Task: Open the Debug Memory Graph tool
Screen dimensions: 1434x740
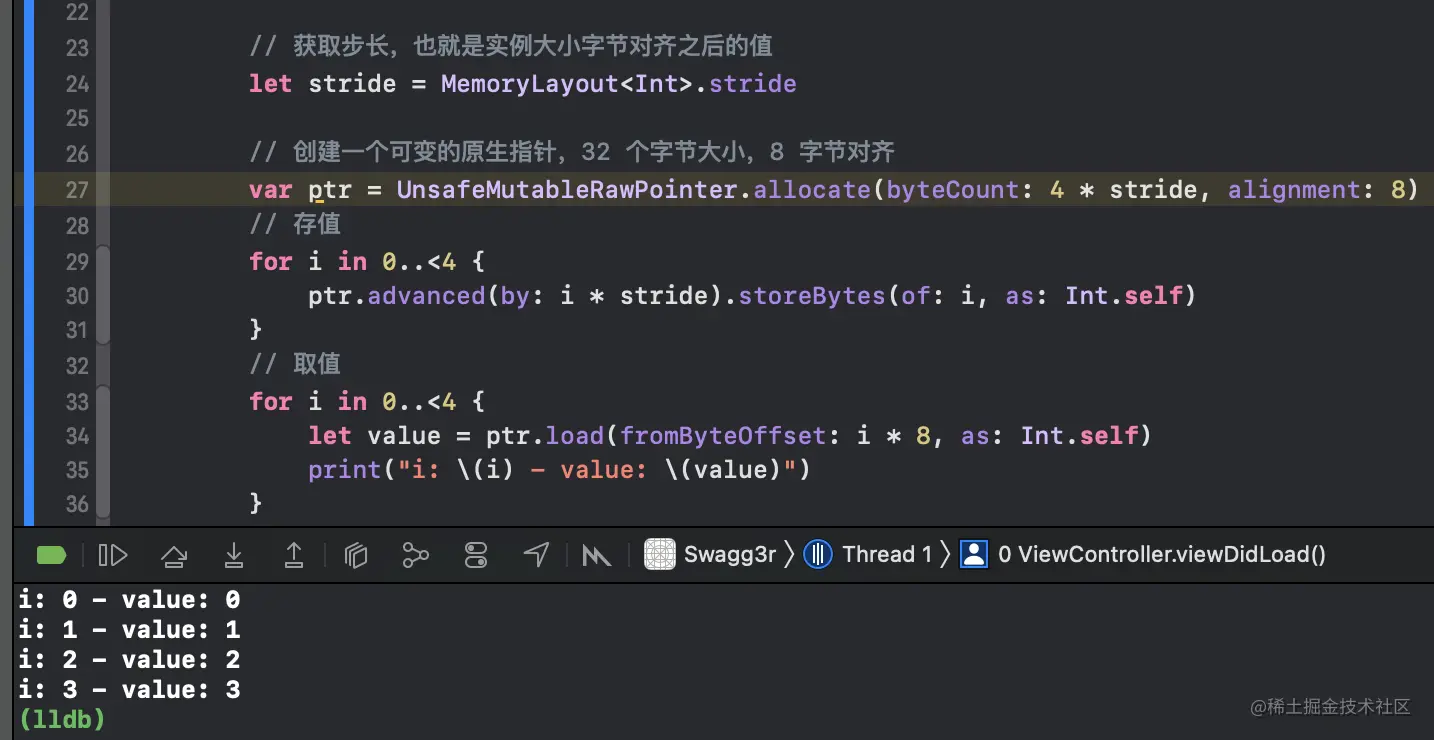Action: [416, 555]
